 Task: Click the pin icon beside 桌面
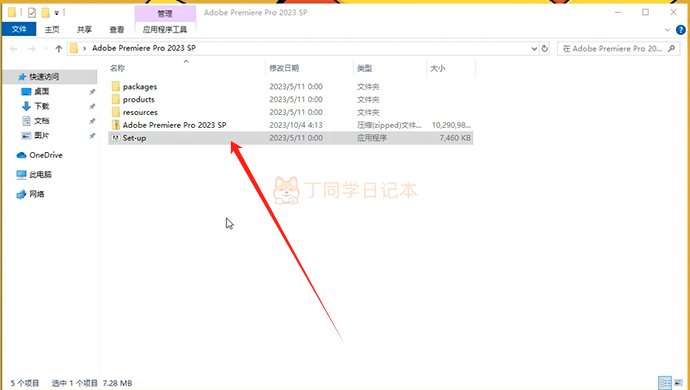click(92, 92)
